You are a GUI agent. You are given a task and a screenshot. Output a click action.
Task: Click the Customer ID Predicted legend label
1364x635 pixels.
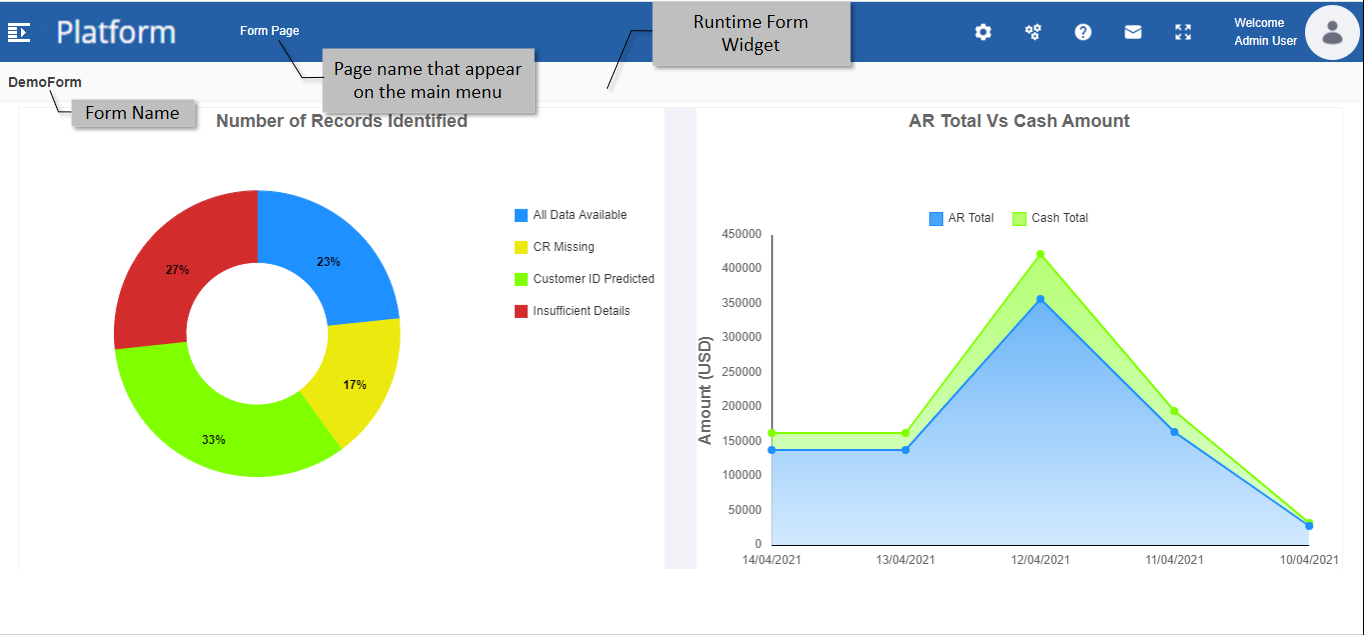(594, 279)
